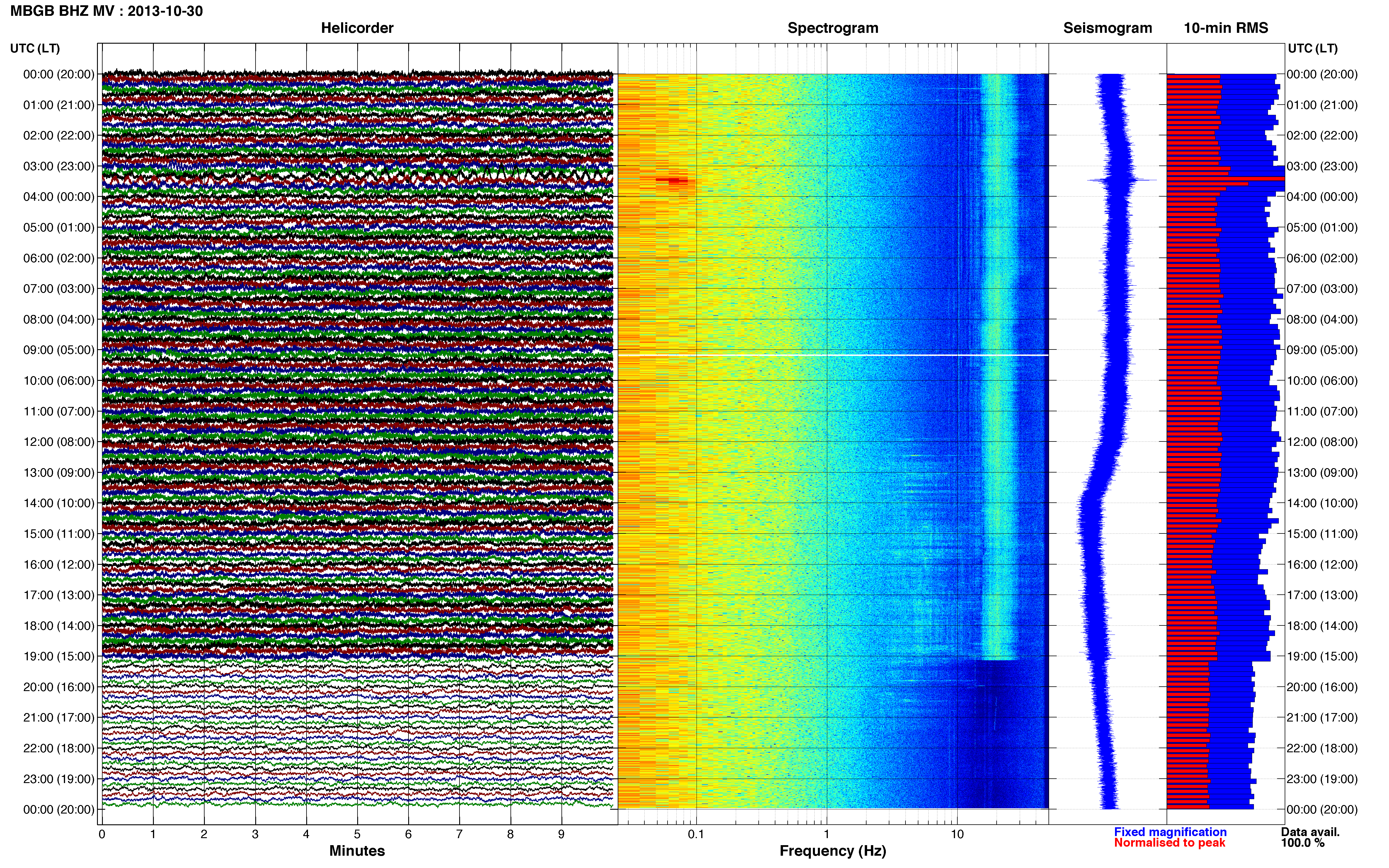Click the title MBGB BHZ MV : 2013-10-30

click(x=107, y=11)
